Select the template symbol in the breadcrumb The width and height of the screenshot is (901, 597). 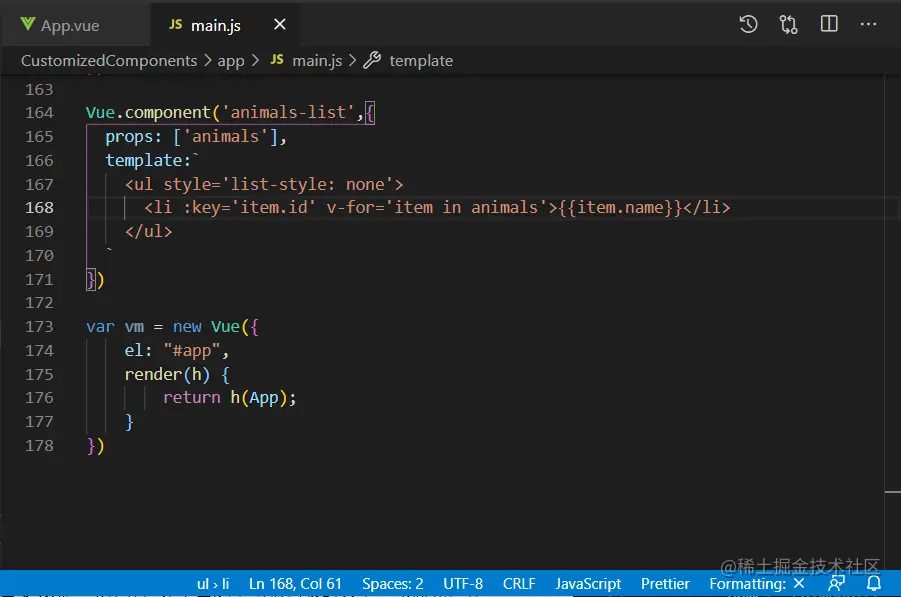pyautogui.click(x=421, y=60)
